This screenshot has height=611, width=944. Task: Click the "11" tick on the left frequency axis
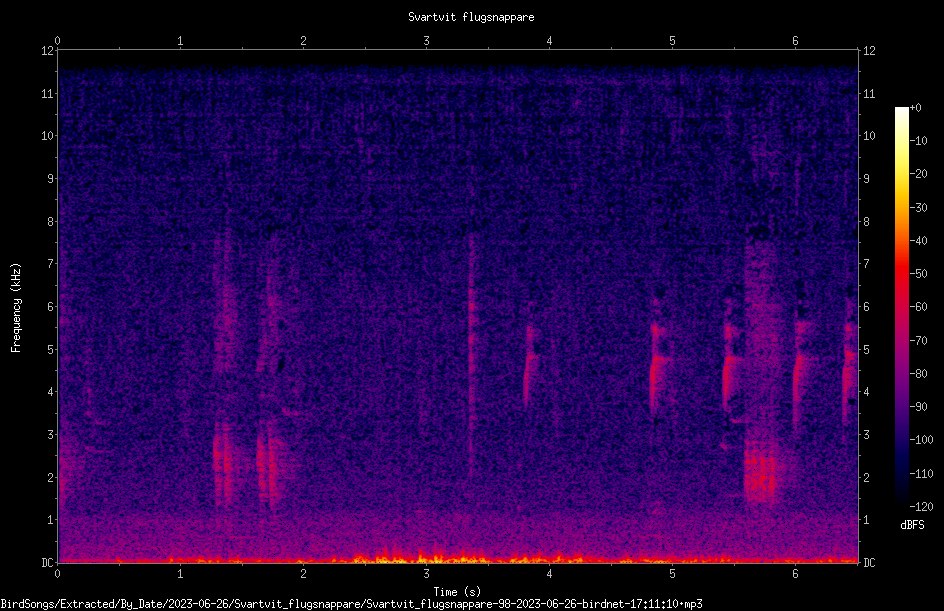[x=47, y=94]
